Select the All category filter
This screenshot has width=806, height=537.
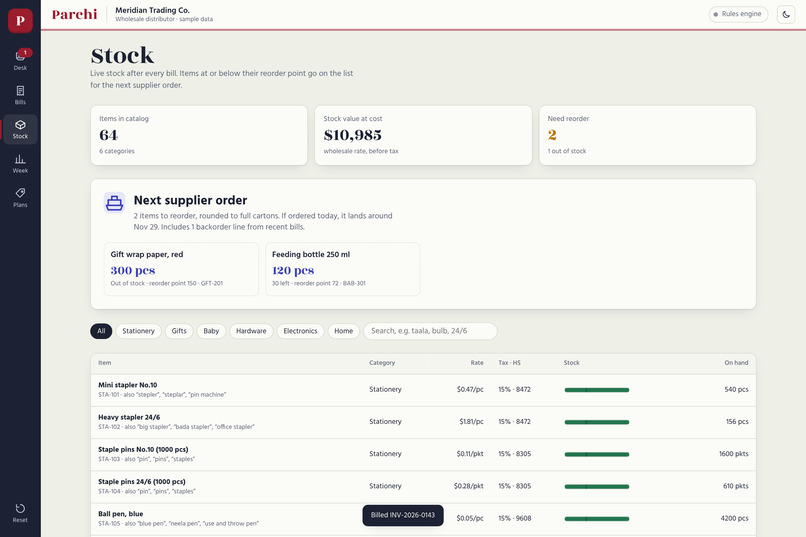pyautogui.click(x=101, y=331)
